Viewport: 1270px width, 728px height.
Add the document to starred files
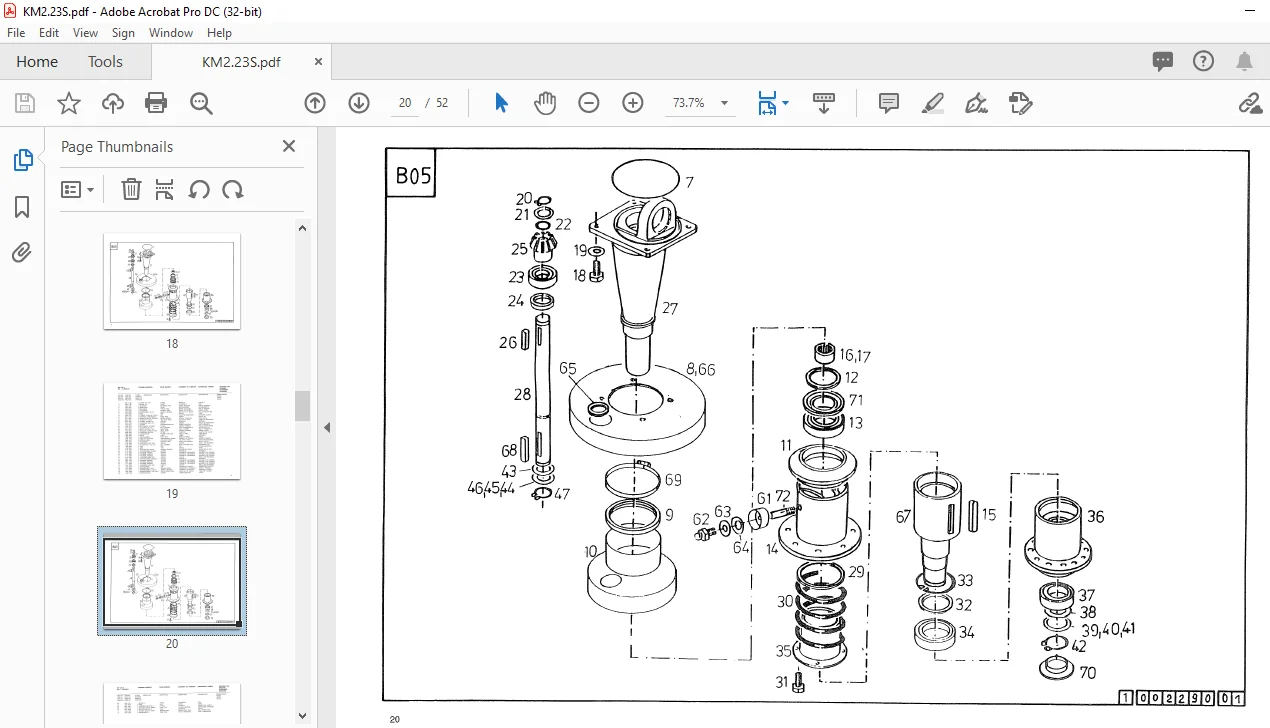coord(68,103)
